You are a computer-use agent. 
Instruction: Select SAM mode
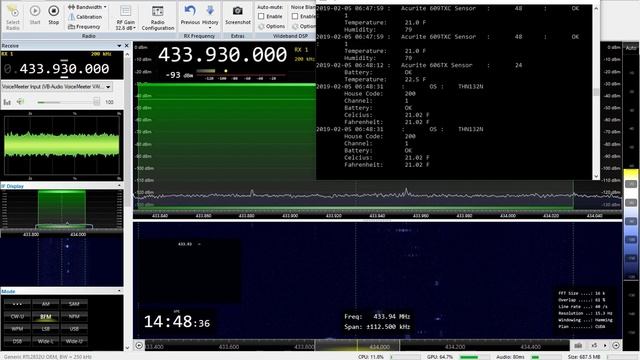74,304
